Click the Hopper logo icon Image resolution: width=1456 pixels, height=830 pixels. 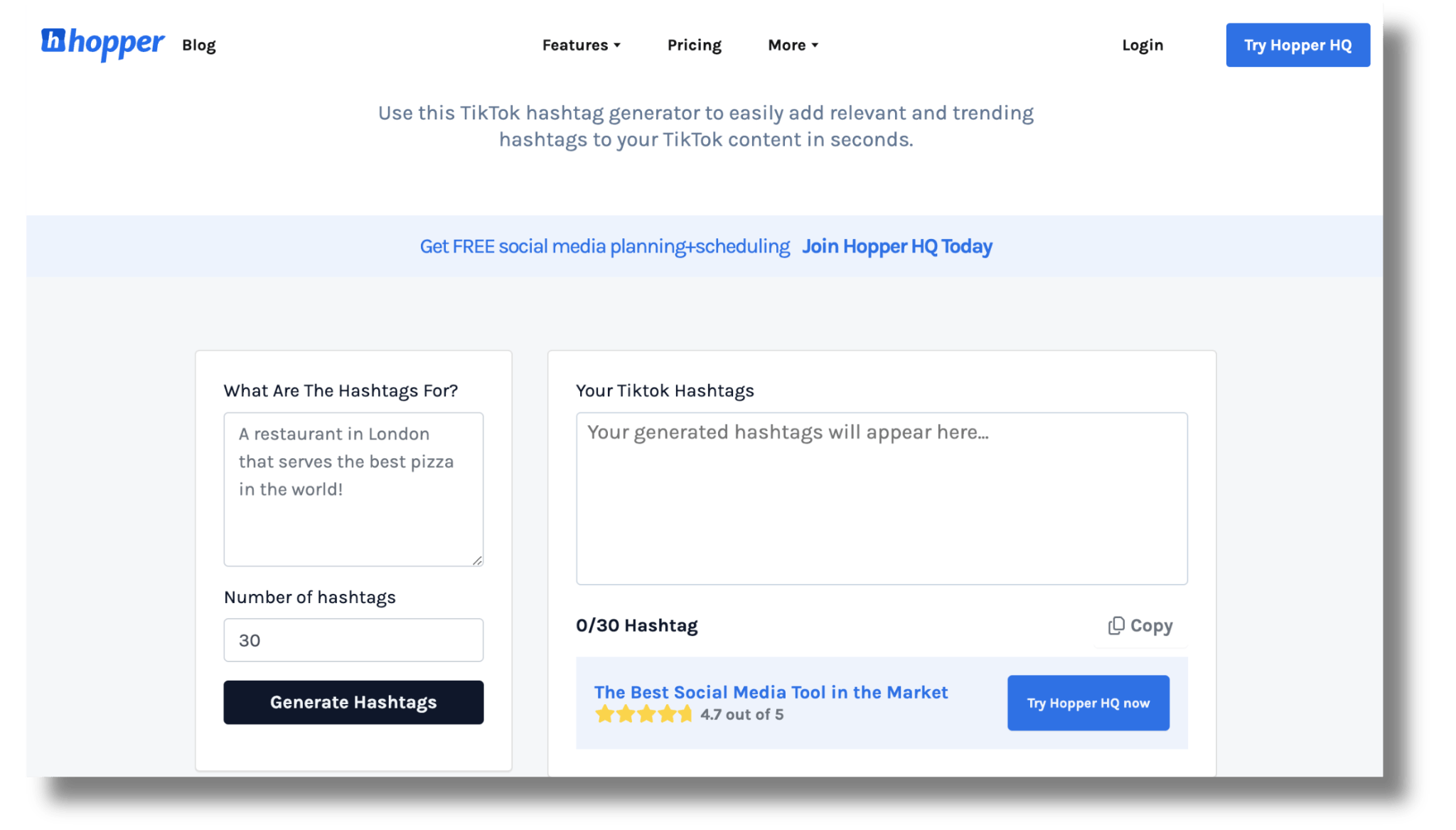point(54,41)
